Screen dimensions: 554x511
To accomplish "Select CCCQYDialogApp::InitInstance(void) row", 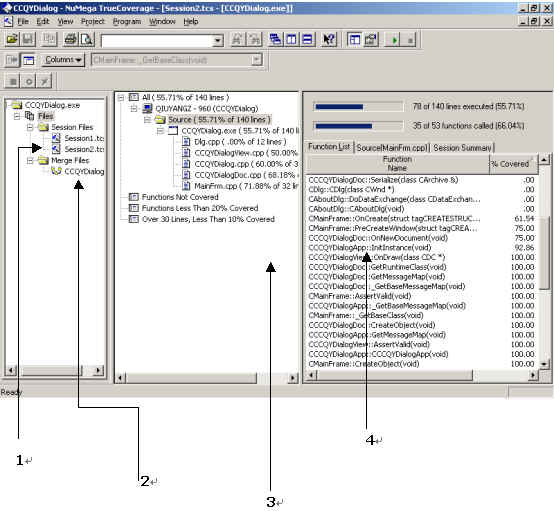I will coord(421,247).
